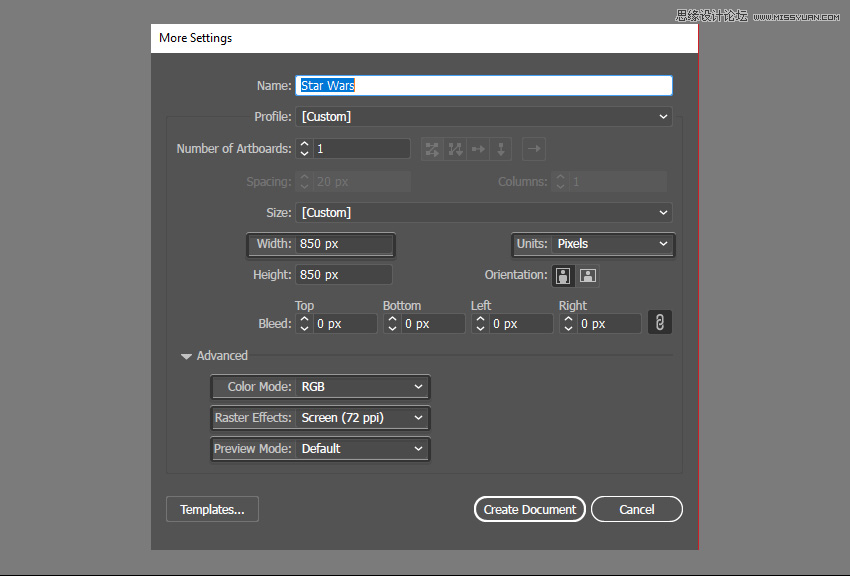Open the Templates button
Viewport: 850px width, 576px height.
212,509
